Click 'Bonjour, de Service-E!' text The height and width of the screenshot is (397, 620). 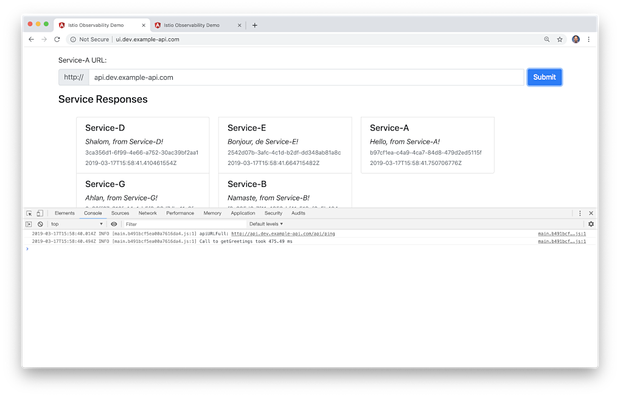263,142
